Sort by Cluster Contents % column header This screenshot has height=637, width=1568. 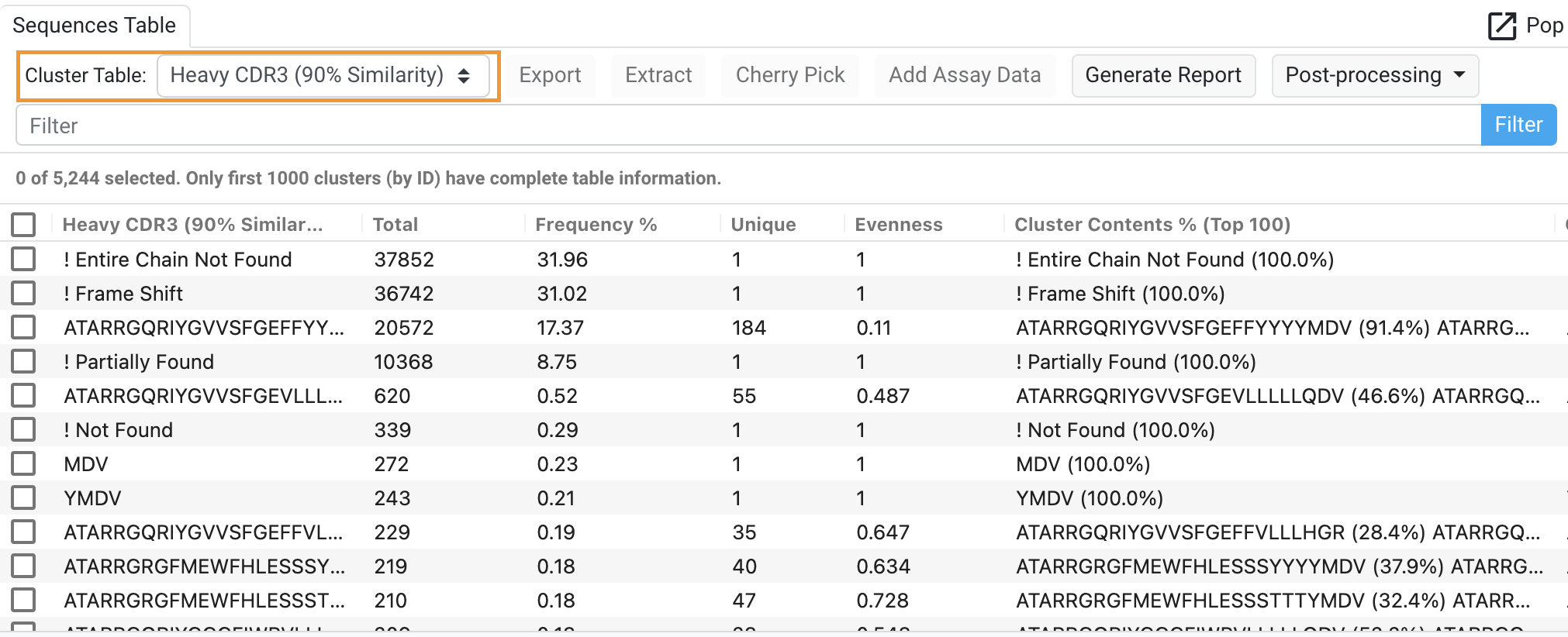[x=1152, y=225]
